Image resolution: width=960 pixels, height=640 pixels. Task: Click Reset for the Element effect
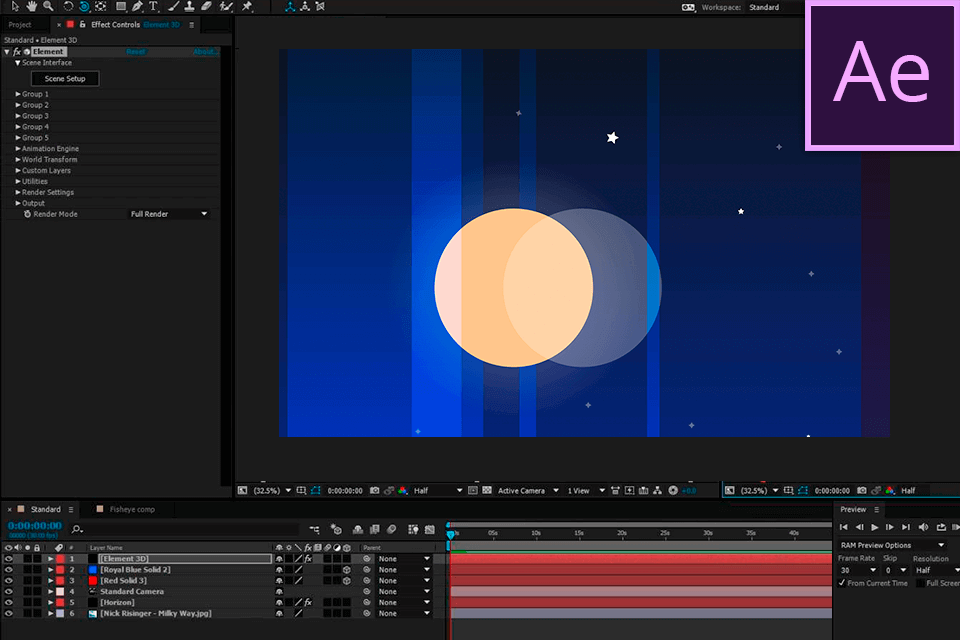pyautogui.click(x=136, y=51)
